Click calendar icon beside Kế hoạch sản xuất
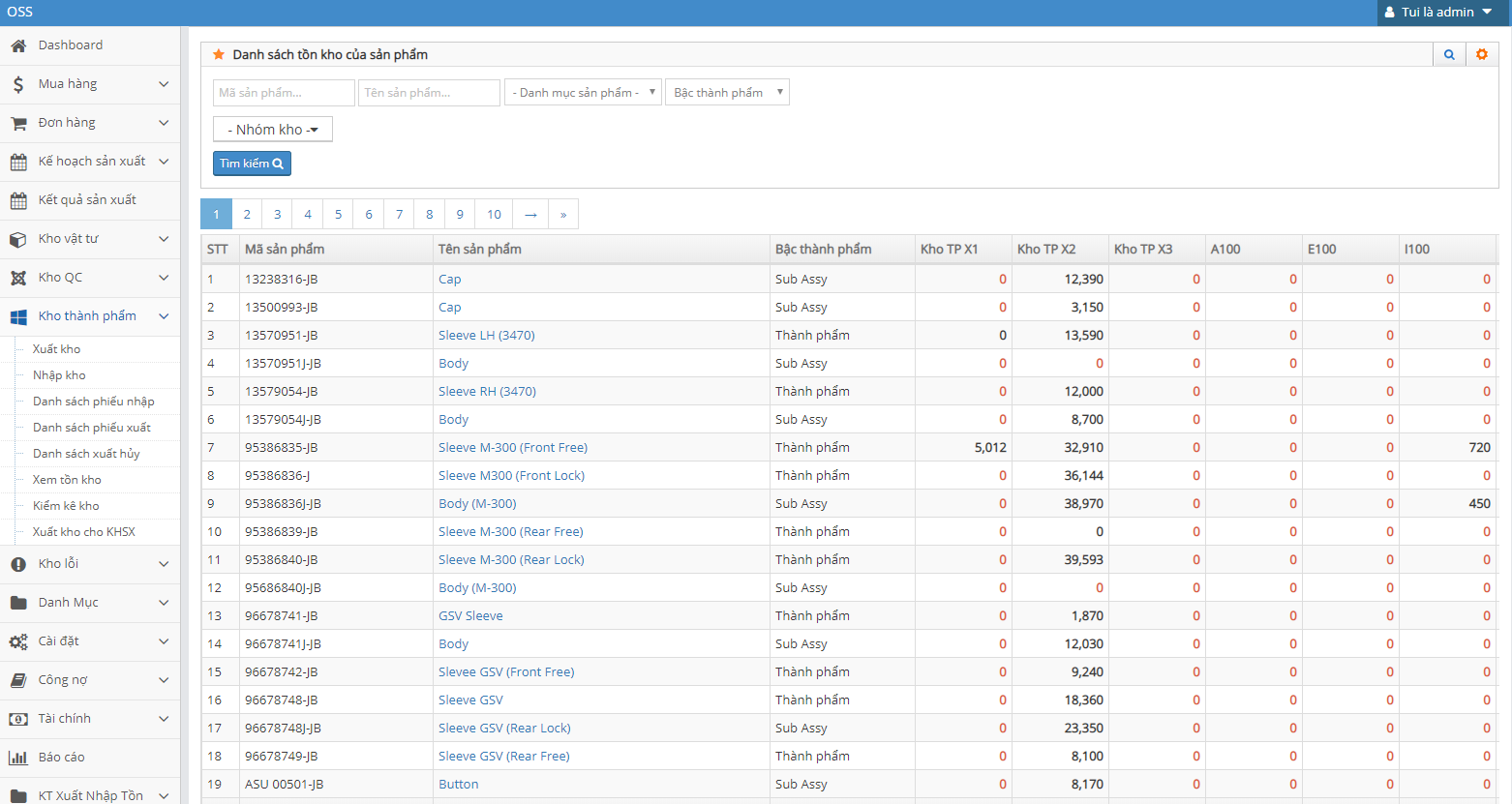The height and width of the screenshot is (804, 1512). point(18,162)
